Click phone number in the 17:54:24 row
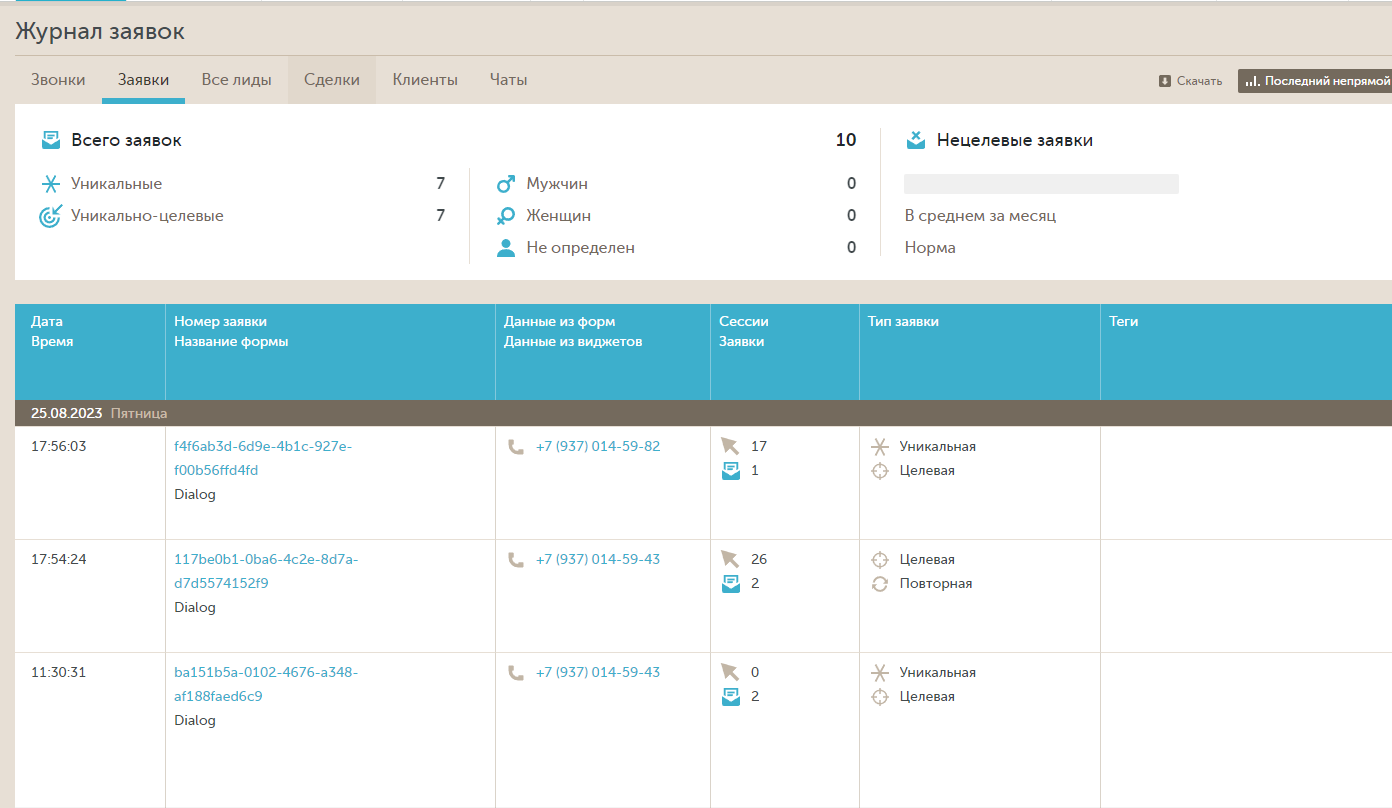 pyautogui.click(x=598, y=560)
